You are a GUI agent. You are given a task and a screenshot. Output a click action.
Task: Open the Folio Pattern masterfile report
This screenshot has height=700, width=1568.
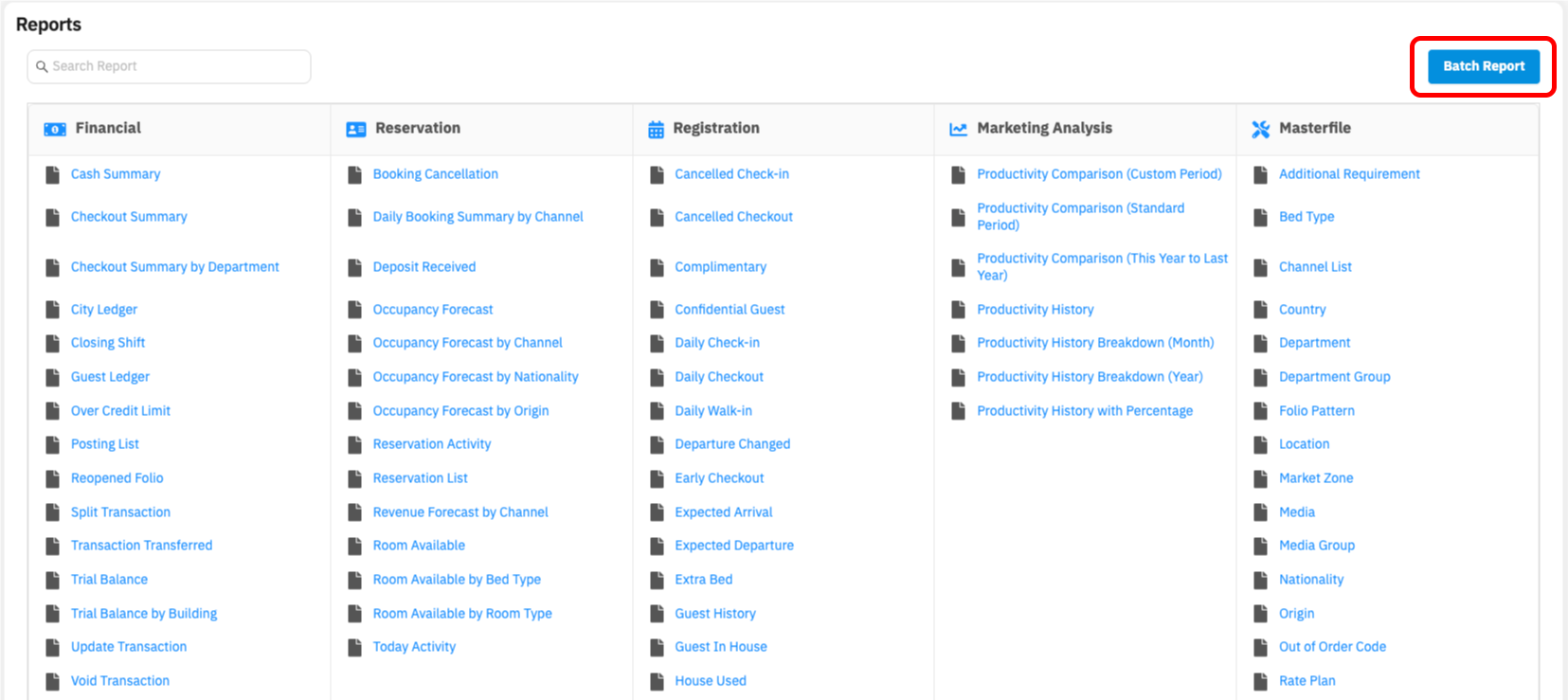pos(1316,411)
